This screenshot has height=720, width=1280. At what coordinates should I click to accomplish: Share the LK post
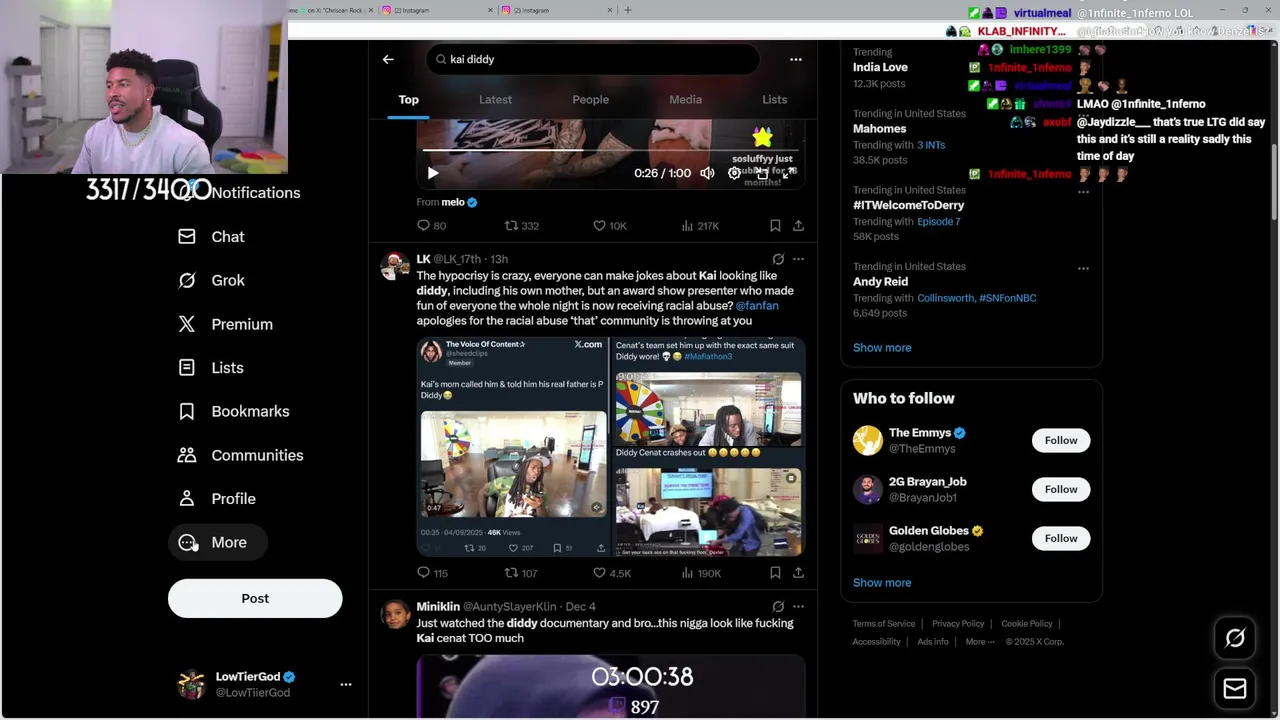coord(798,573)
